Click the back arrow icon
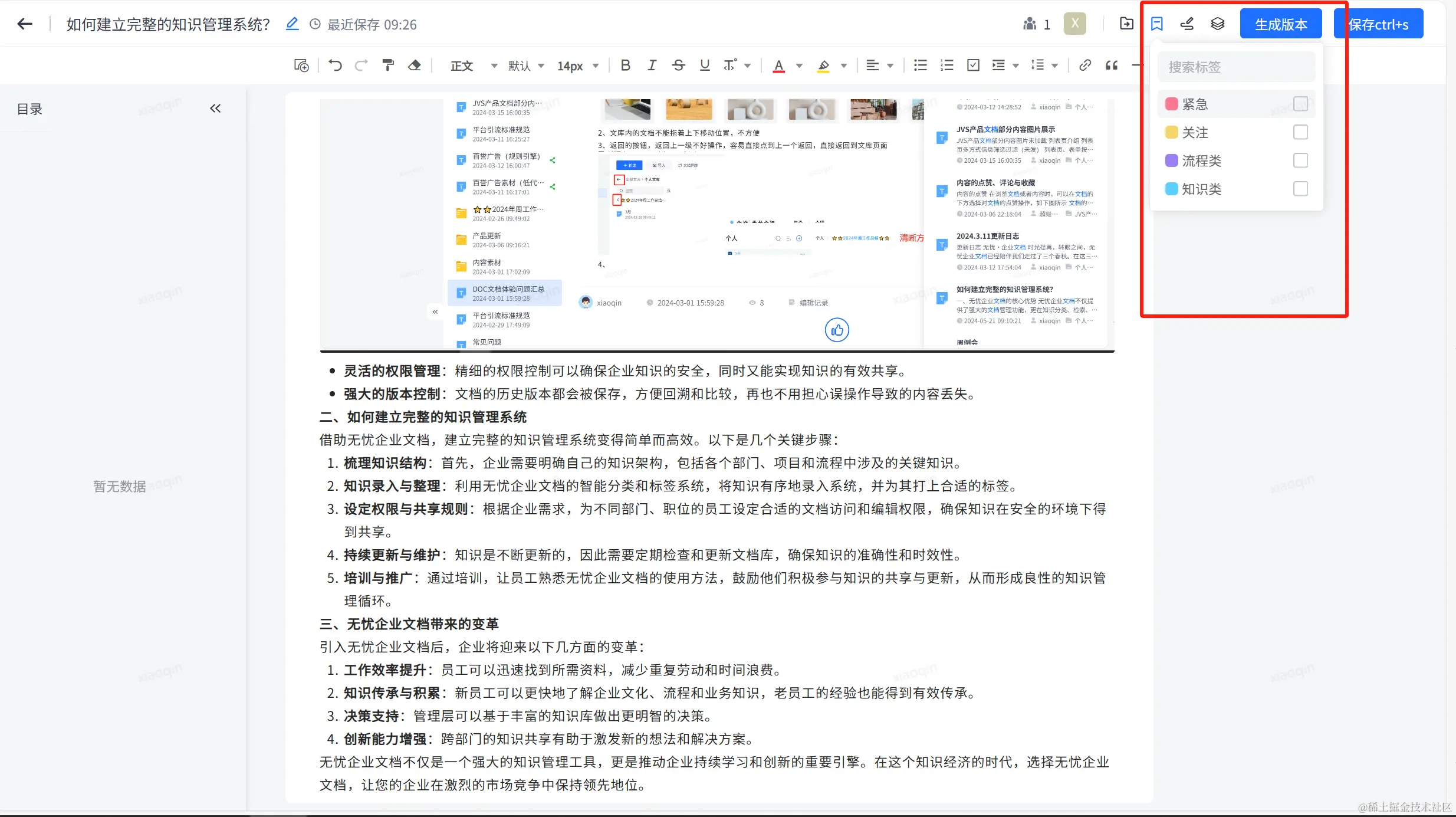This screenshot has height=817, width=1456. tap(25, 24)
